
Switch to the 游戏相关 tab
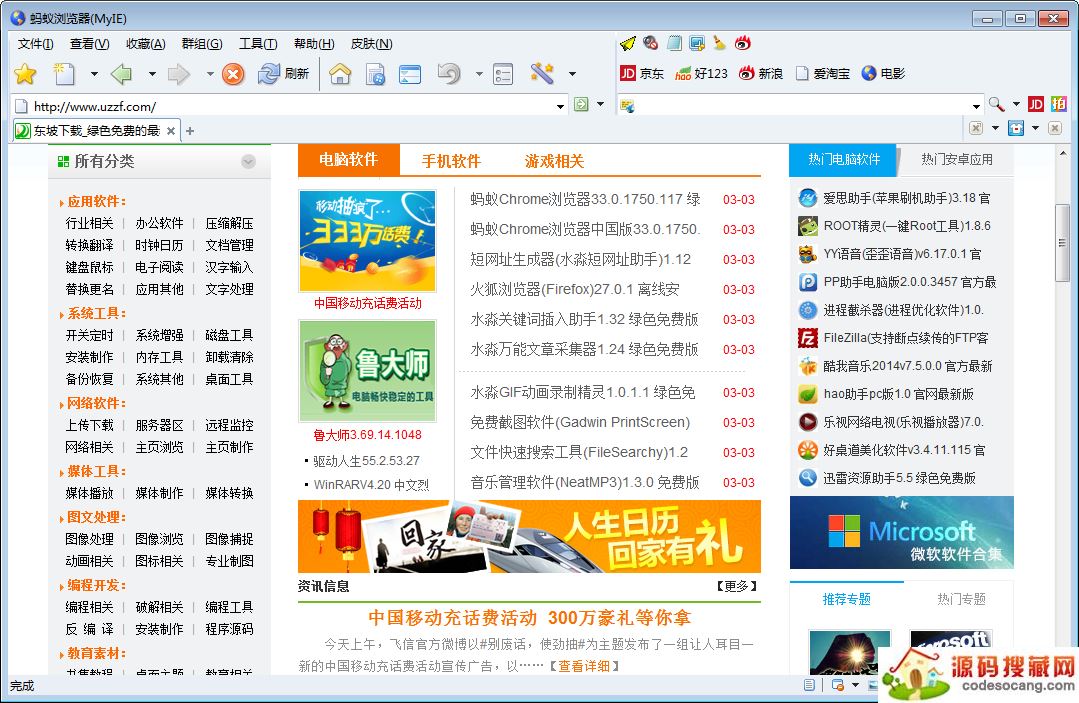pyautogui.click(x=555, y=161)
